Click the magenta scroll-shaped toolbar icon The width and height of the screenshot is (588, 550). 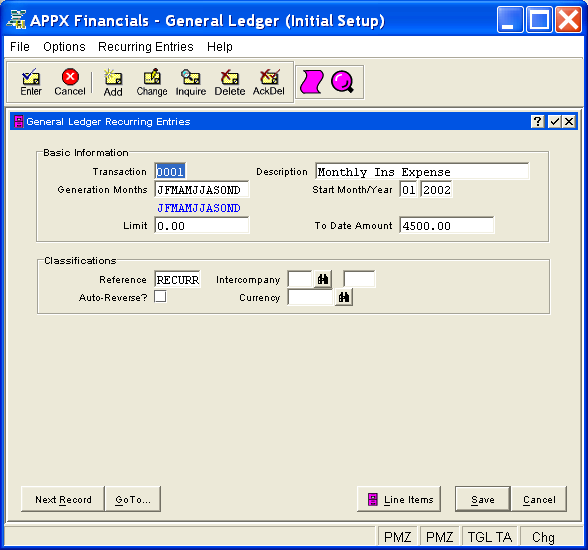tap(311, 82)
